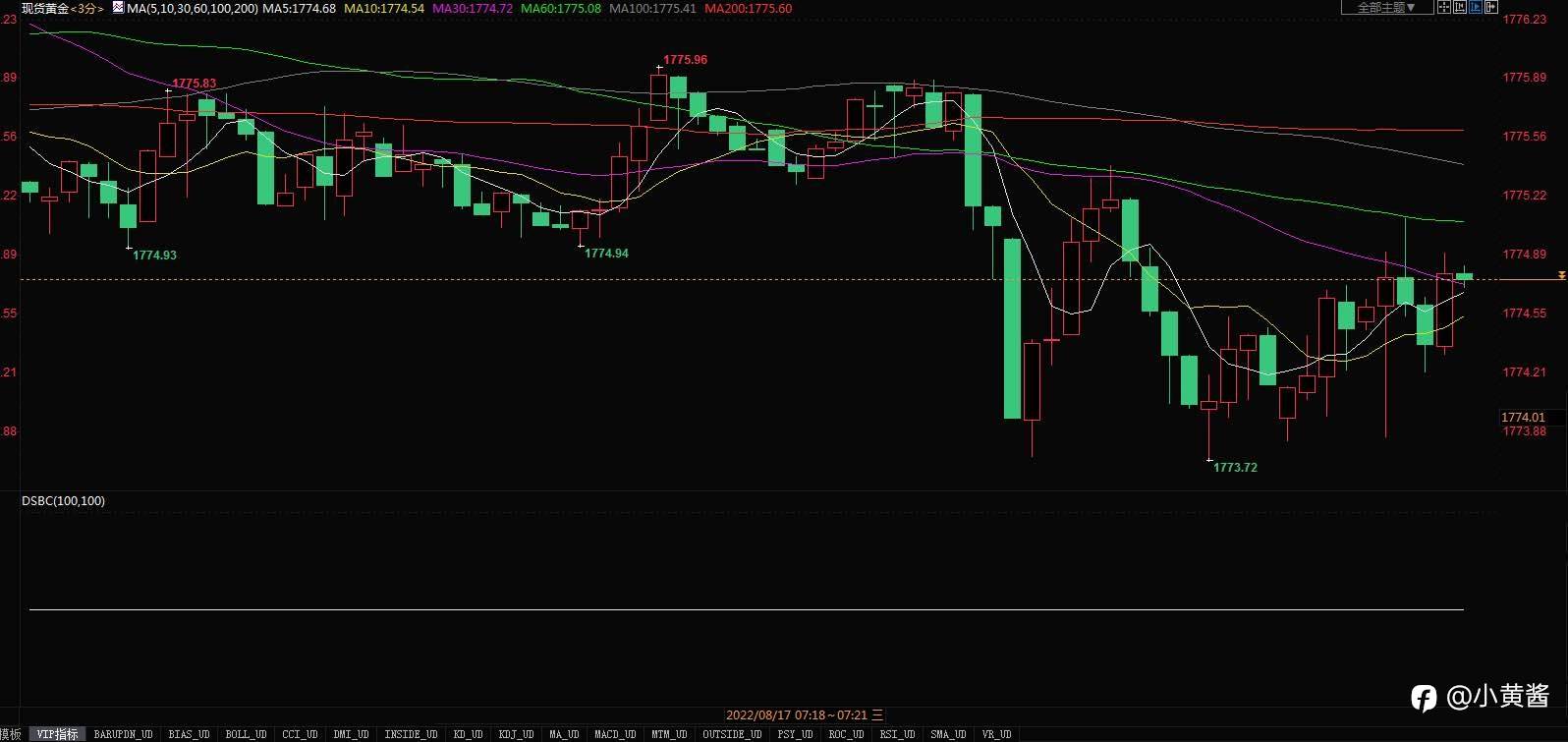Select the 模板 tab at bottom left
The width and height of the screenshot is (1568, 742).
click(x=10, y=734)
